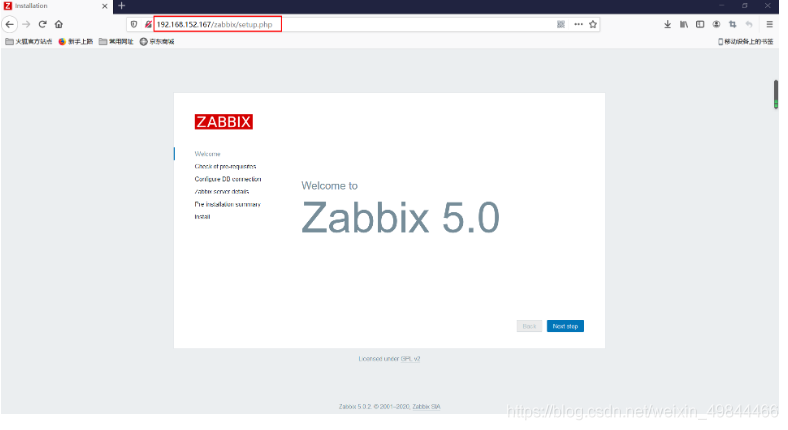Click the browser forward arrow
This screenshot has width=788, height=430.
pos(26,24)
